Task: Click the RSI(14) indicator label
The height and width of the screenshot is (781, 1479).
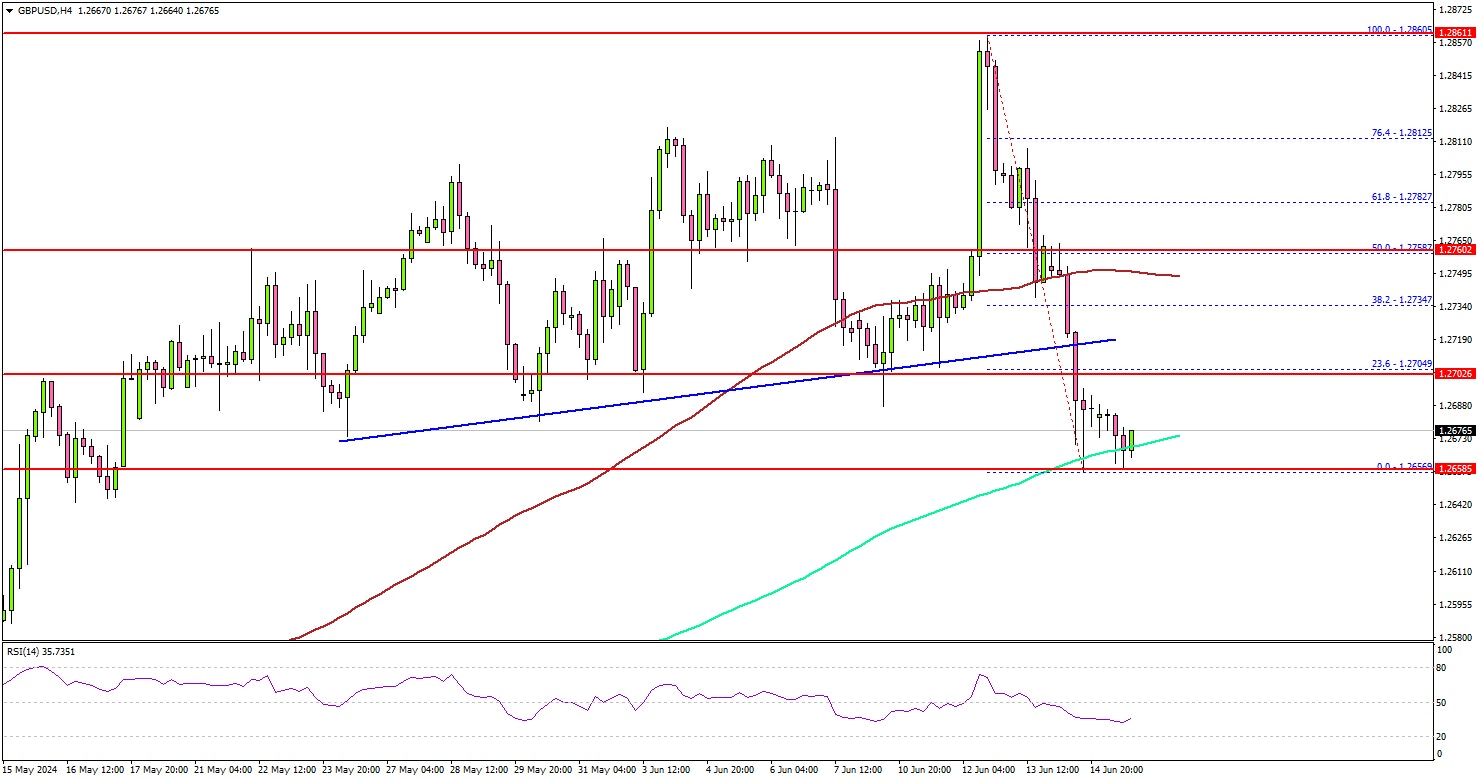Action: (40, 651)
